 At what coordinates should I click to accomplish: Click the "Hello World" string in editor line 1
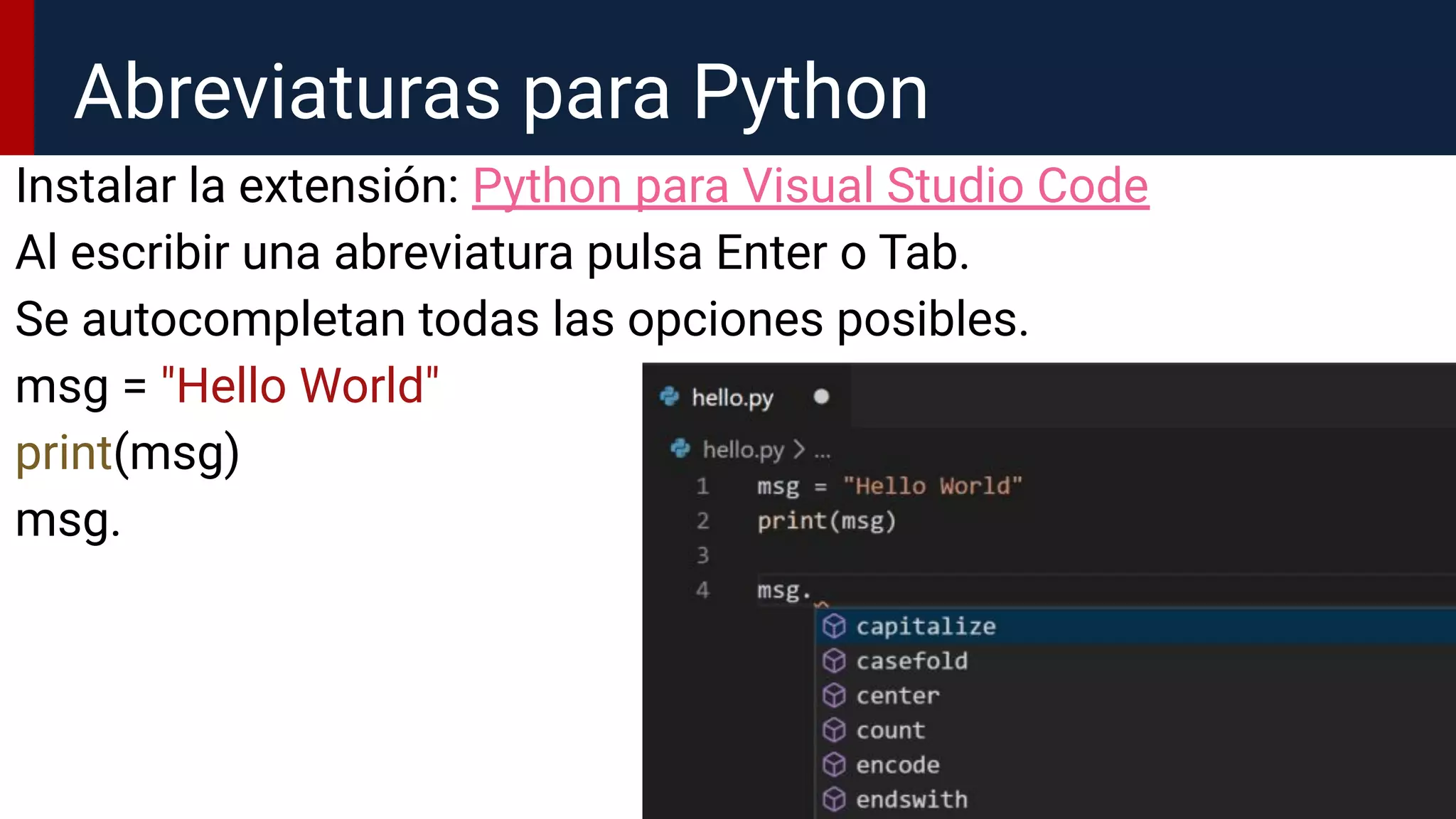pyautogui.click(x=932, y=486)
